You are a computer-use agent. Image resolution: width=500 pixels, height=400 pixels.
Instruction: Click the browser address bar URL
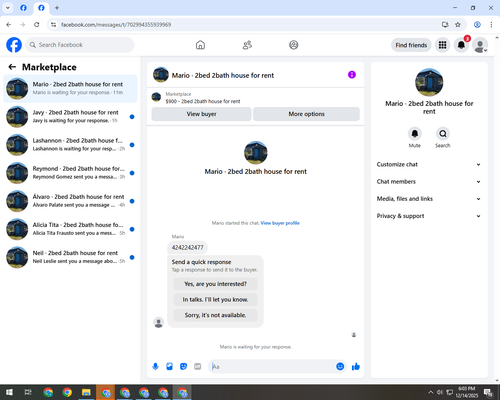[x=116, y=25]
